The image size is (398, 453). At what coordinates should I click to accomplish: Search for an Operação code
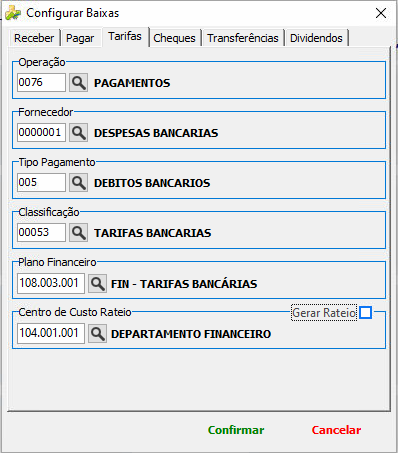(x=78, y=83)
